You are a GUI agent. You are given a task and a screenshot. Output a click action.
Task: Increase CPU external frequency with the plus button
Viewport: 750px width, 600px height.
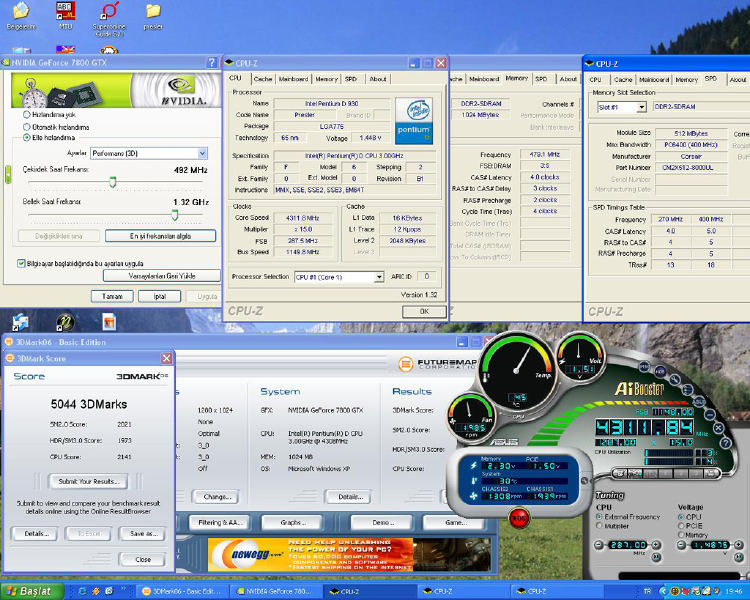coord(656,544)
